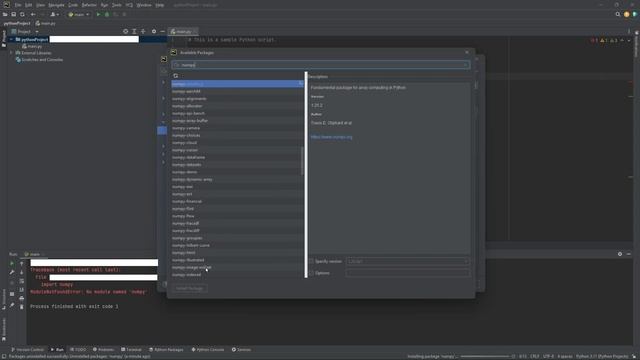Open Search Everywhere magnifier icon at top right
640x360 pixels.
[x=618, y=14]
